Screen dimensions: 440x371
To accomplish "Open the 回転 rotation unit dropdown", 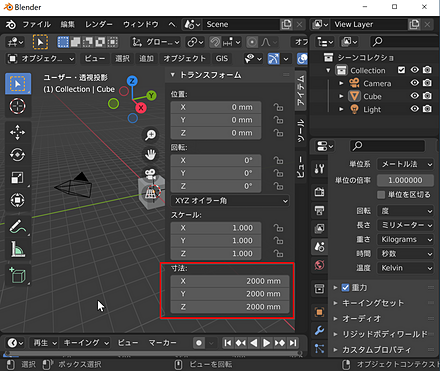I will click(x=405, y=211).
